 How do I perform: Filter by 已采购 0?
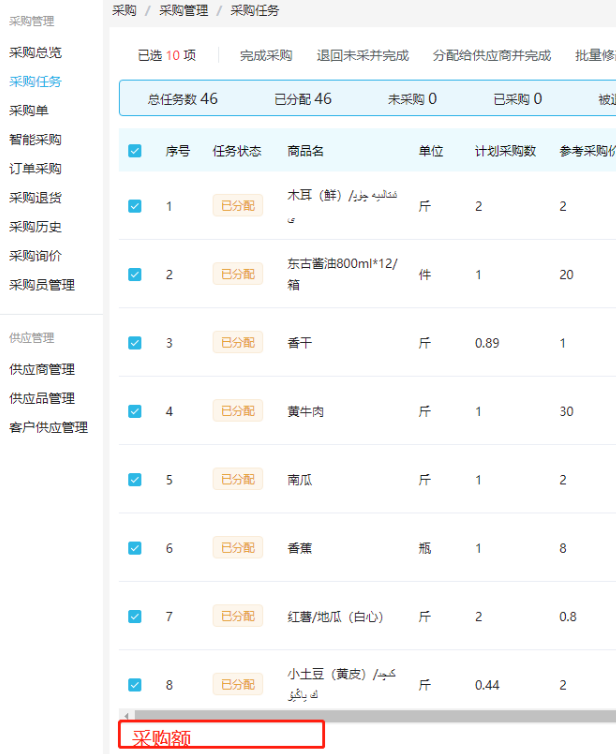pyautogui.click(x=518, y=99)
